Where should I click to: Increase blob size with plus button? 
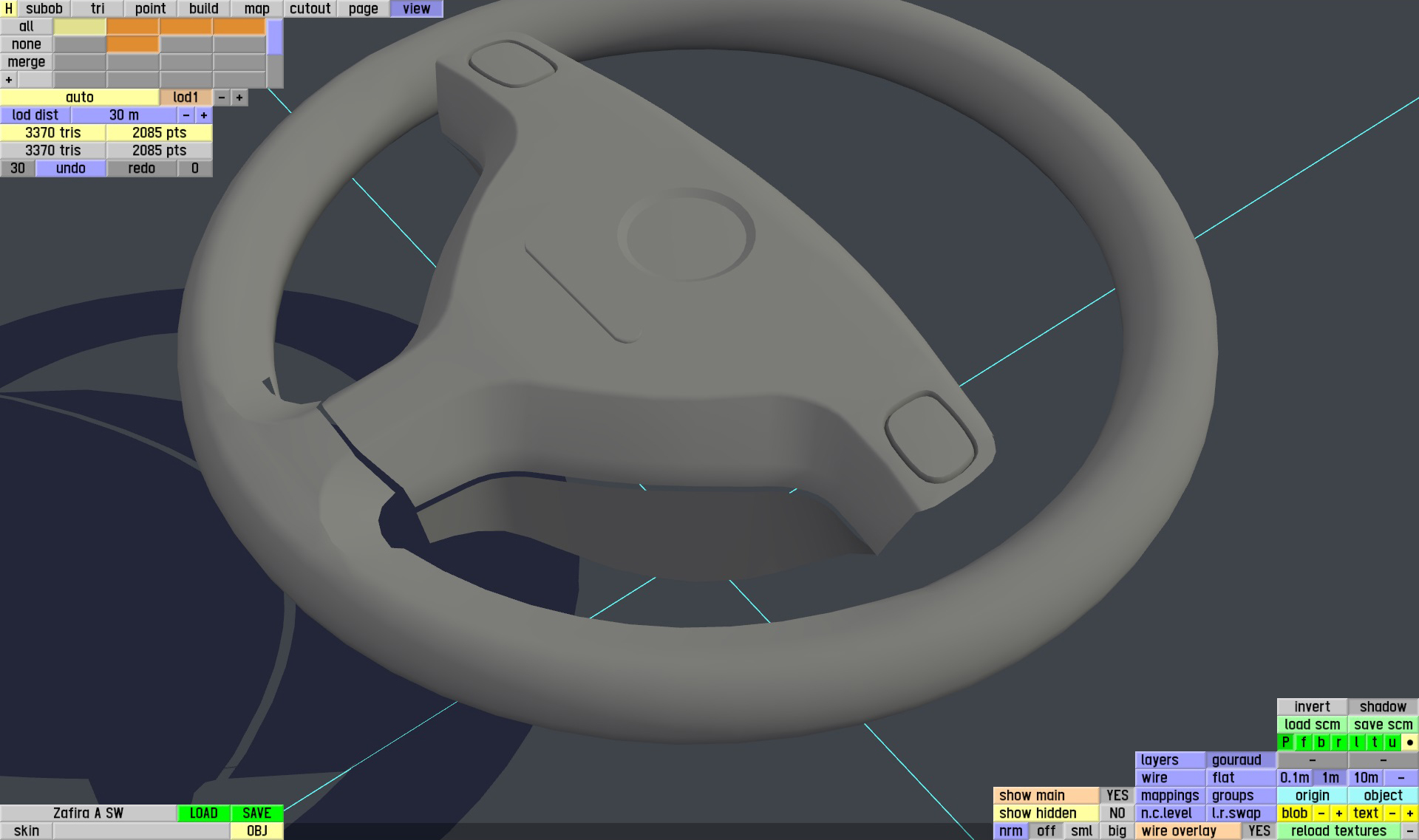point(1338,813)
